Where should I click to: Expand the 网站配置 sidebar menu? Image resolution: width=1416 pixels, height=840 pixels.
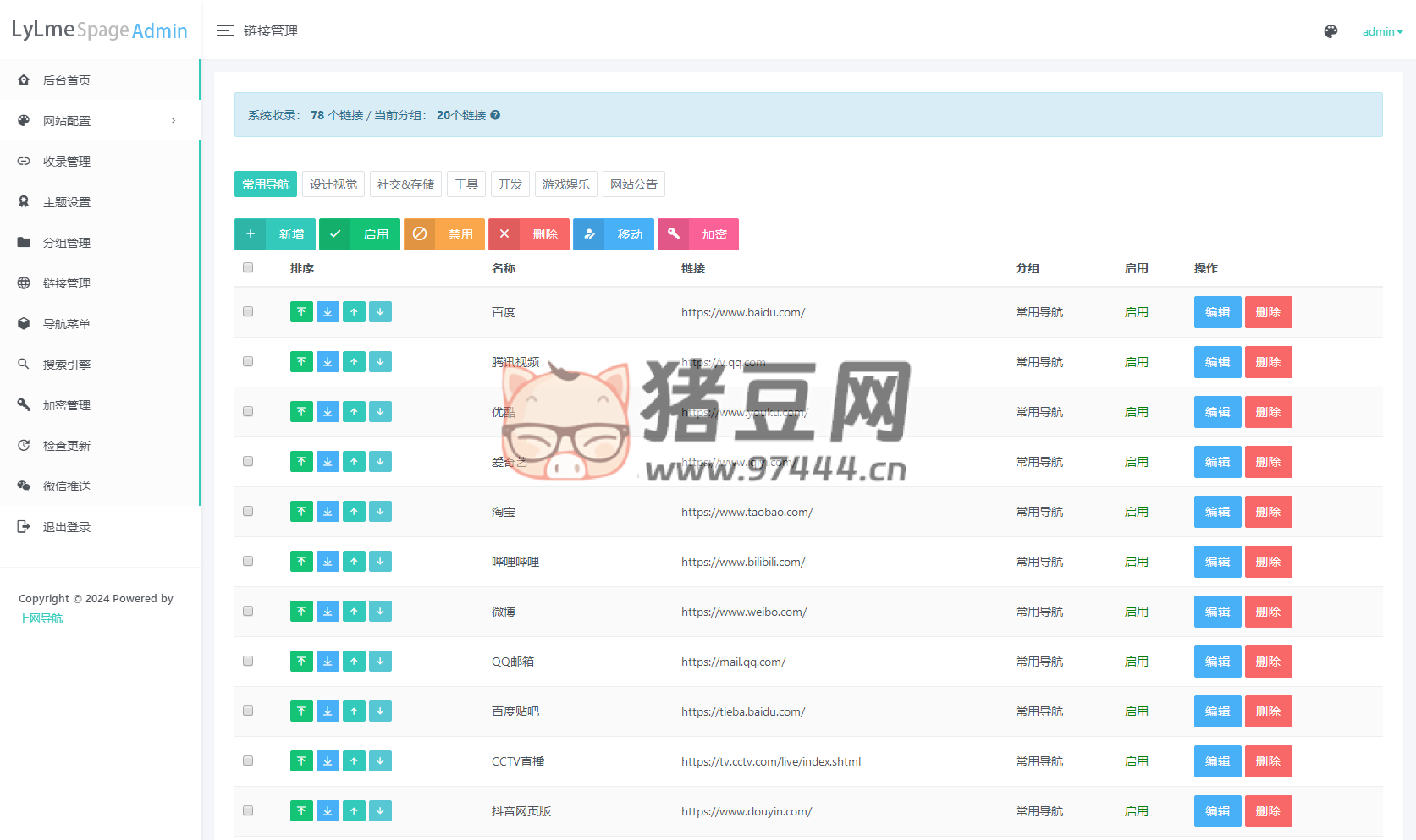(x=100, y=121)
